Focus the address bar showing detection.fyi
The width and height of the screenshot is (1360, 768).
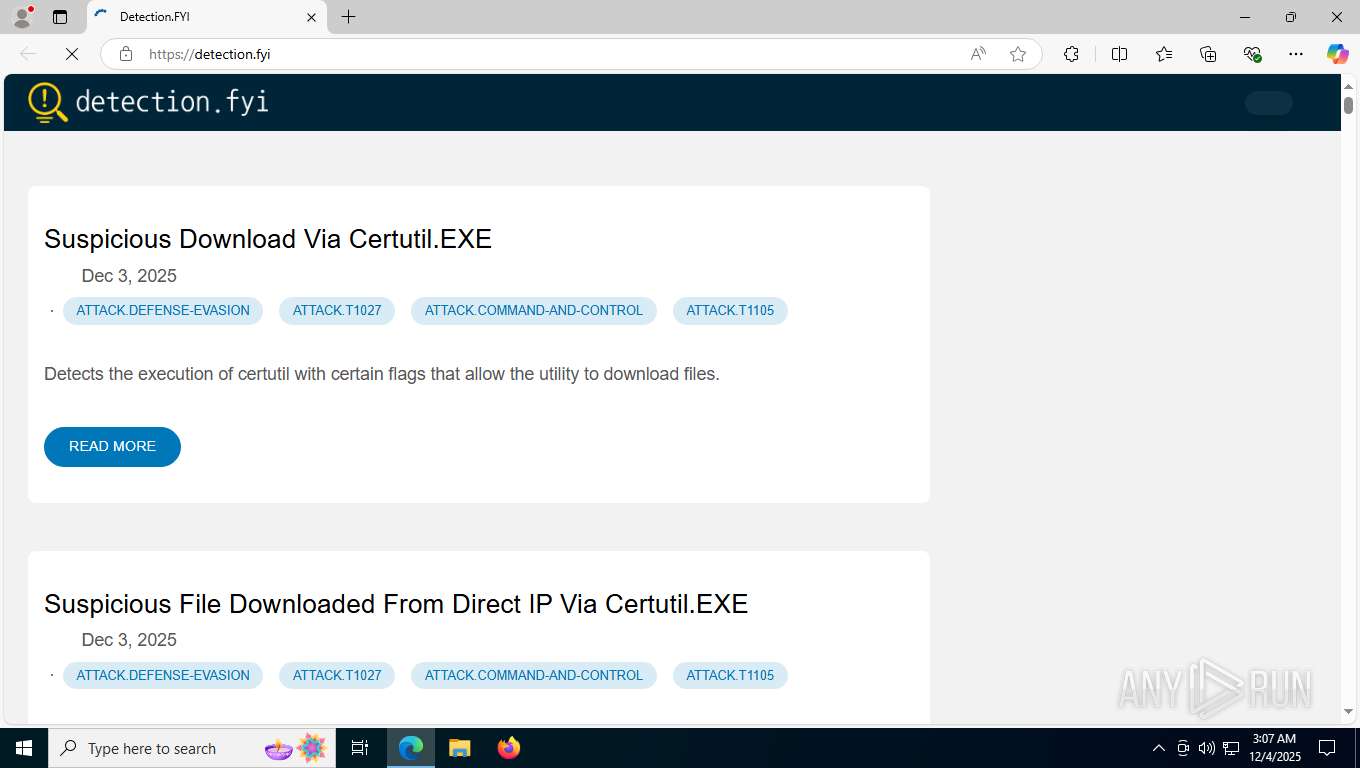550,54
